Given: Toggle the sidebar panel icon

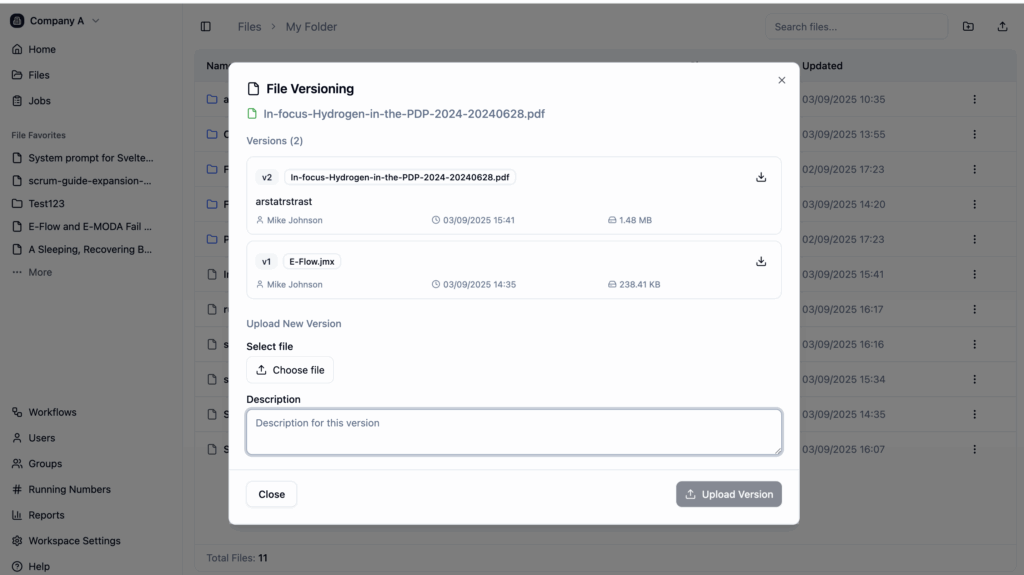Looking at the screenshot, I should coord(206,27).
